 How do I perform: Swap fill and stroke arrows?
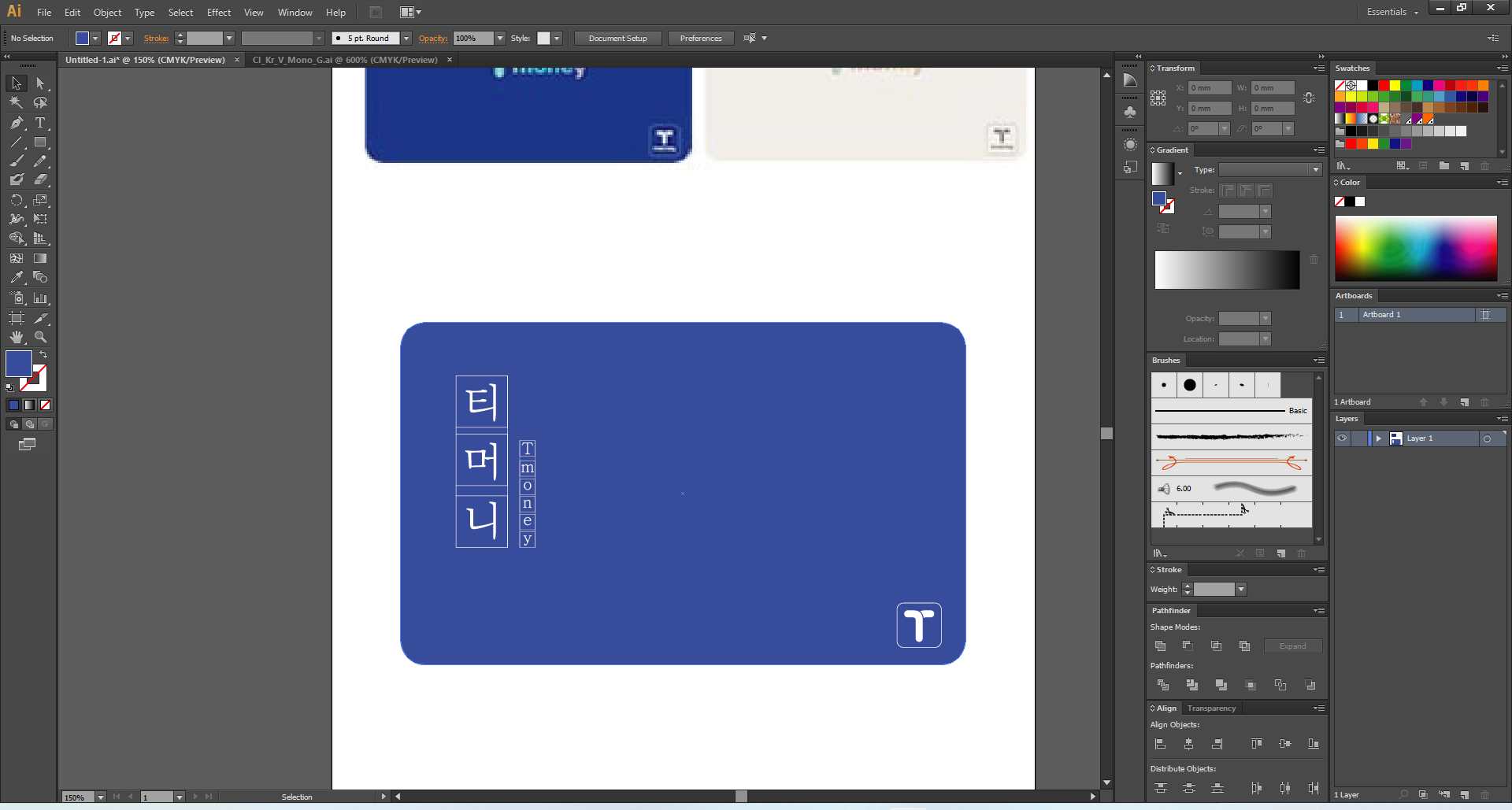[43, 355]
